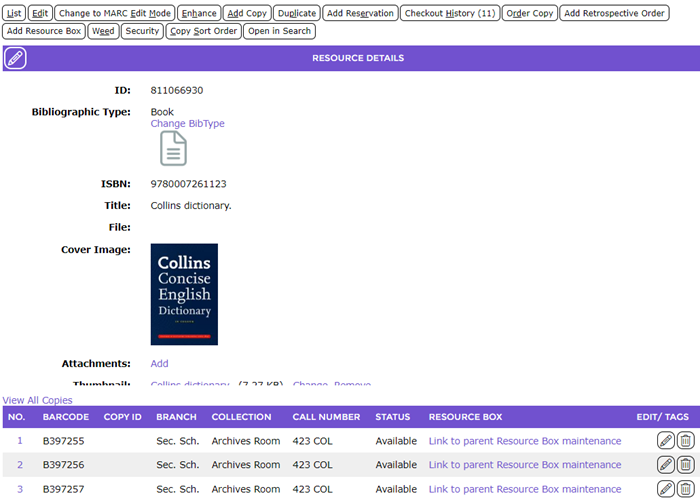
Task: Click the BARCODE column header
Action: [66, 417]
